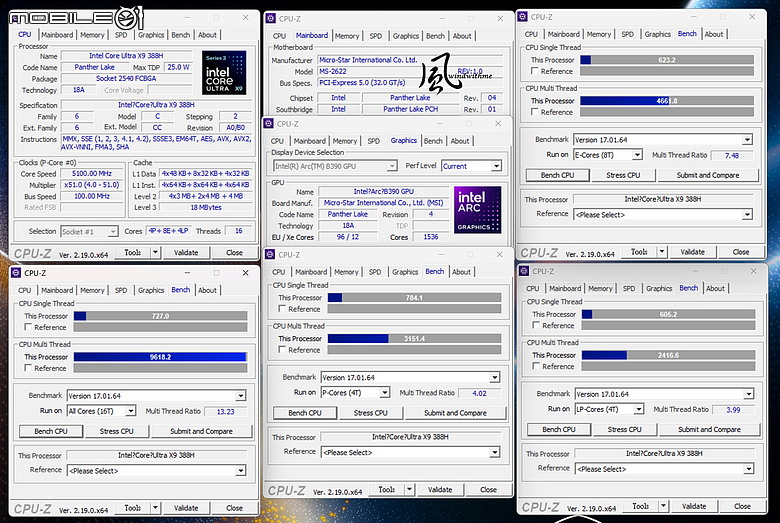Click Multi Thread Ratio field 13.23

tap(225, 412)
